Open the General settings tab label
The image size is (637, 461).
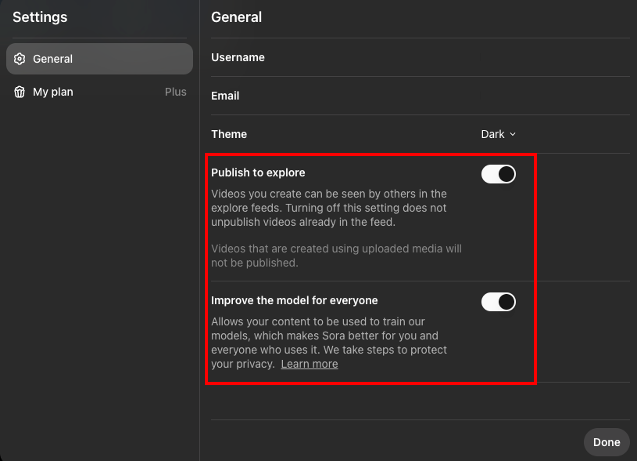coord(53,59)
